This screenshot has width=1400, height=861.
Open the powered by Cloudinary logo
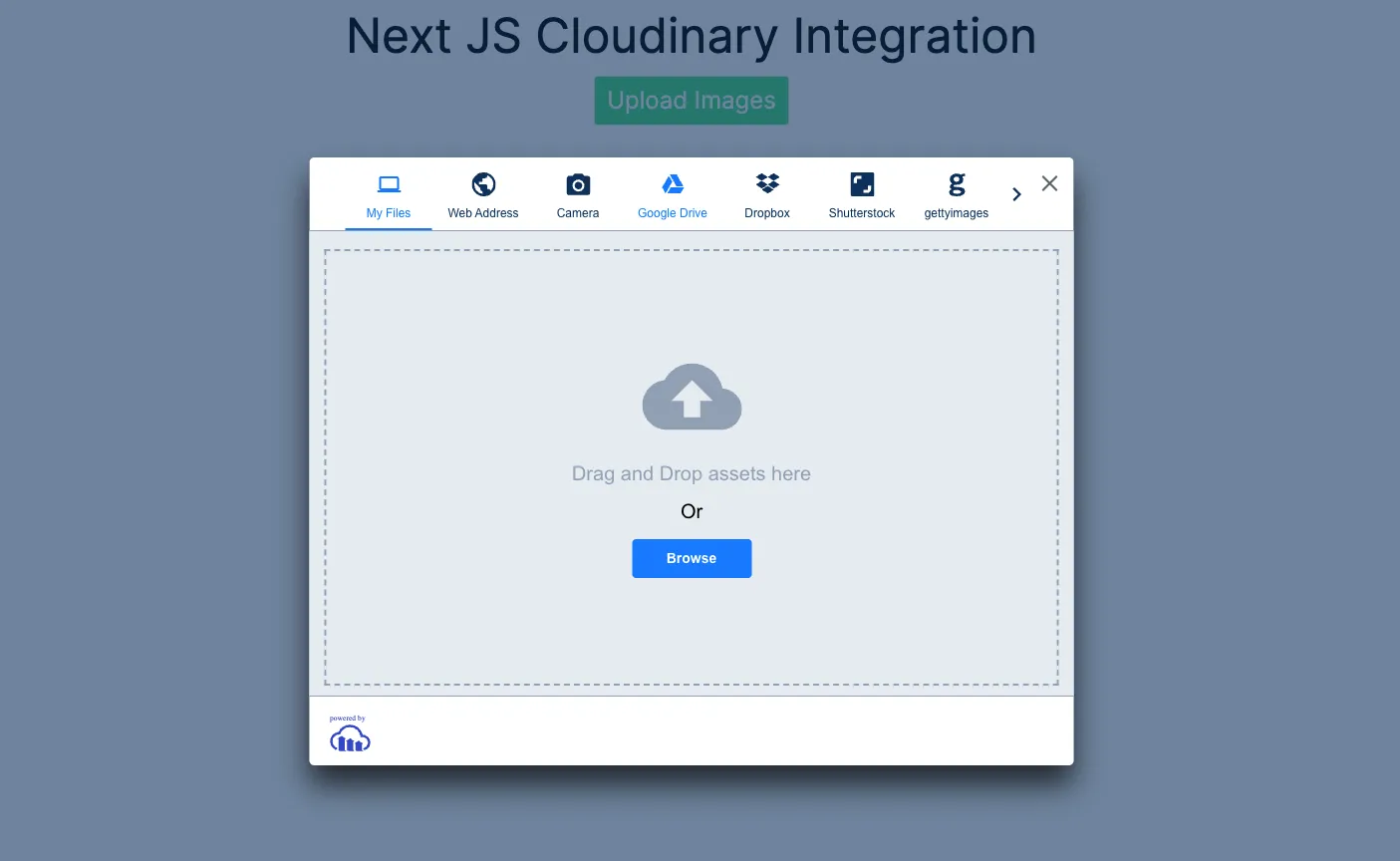click(x=350, y=734)
